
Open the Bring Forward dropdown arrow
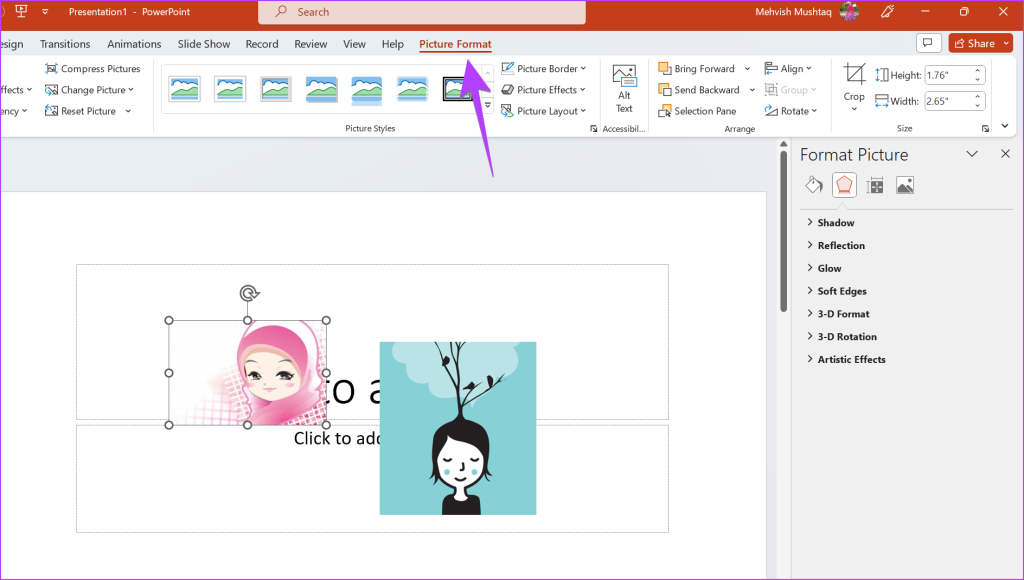747,69
